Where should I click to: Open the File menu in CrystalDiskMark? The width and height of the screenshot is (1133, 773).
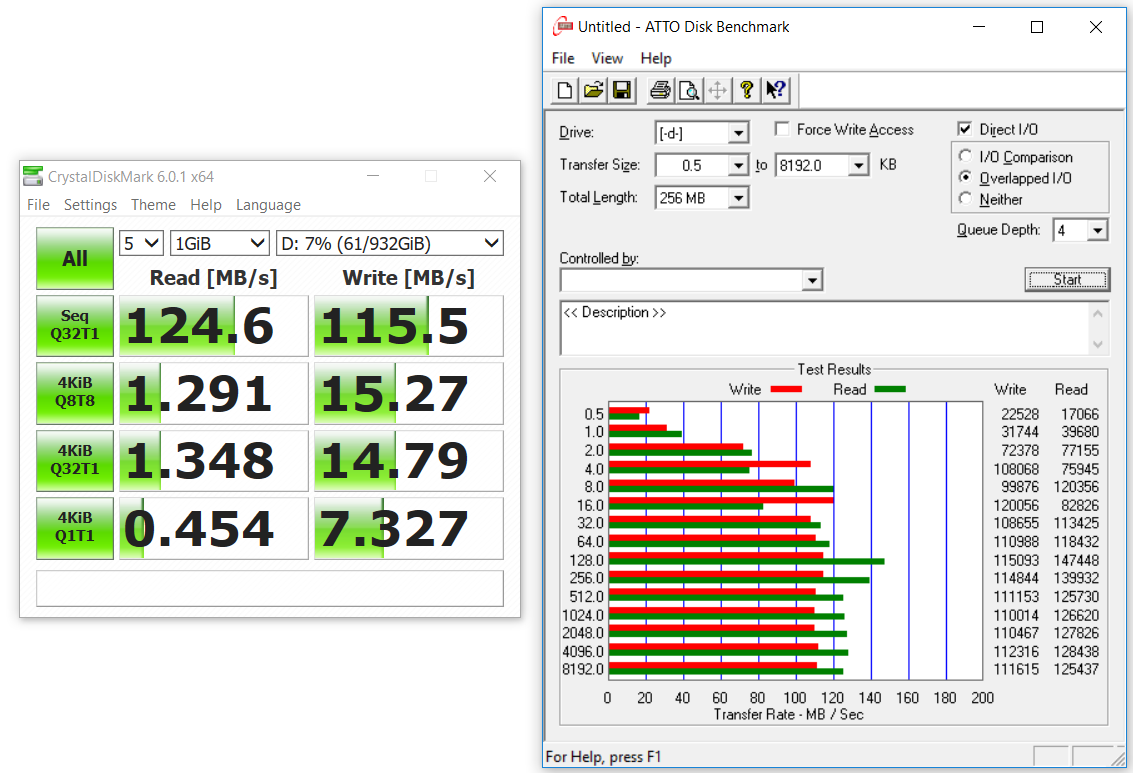tap(38, 205)
